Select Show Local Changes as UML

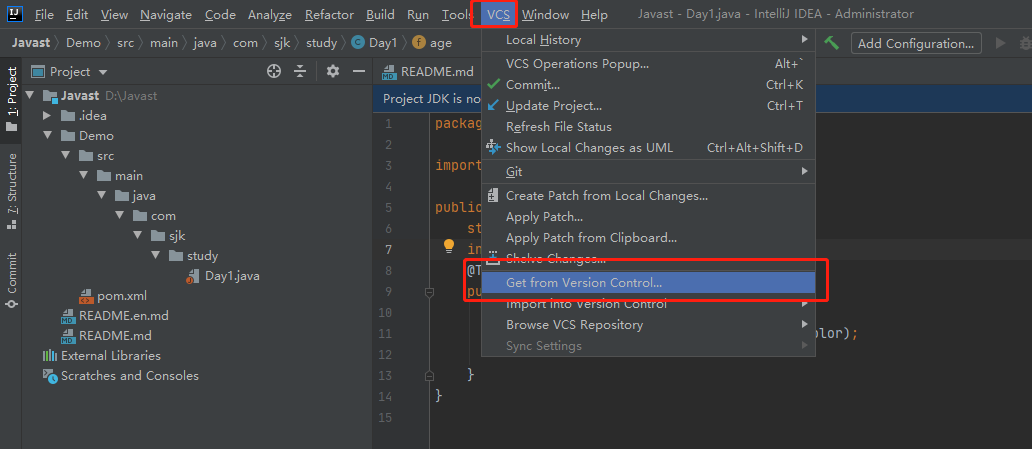click(648, 148)
